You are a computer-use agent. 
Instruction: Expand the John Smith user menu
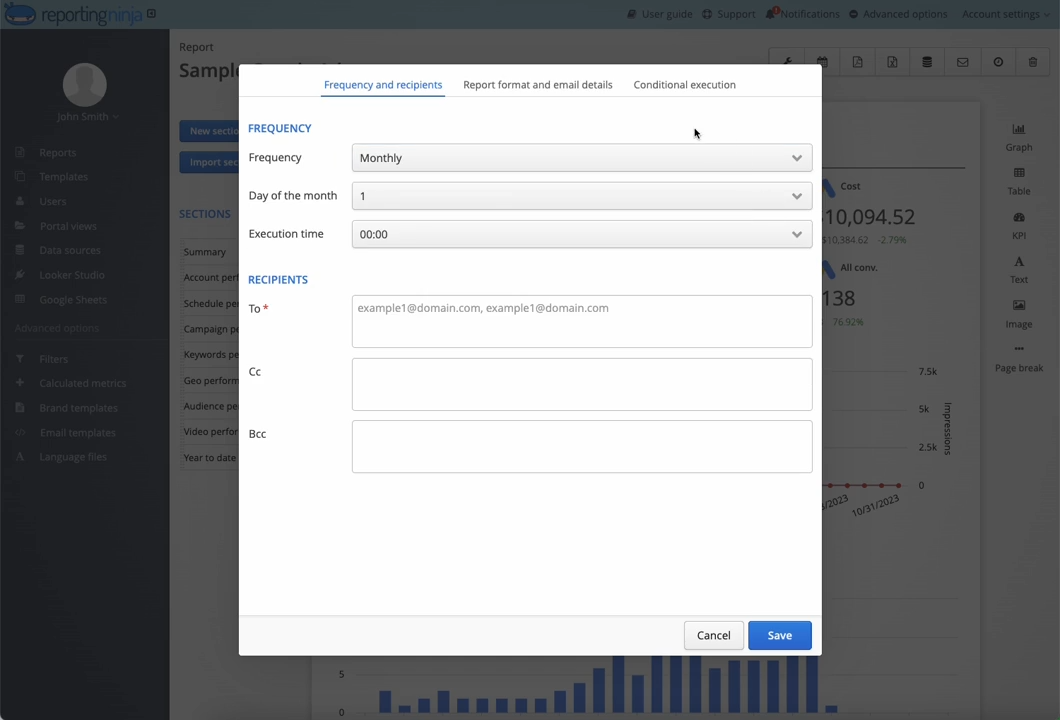click(x=88, y=116)
